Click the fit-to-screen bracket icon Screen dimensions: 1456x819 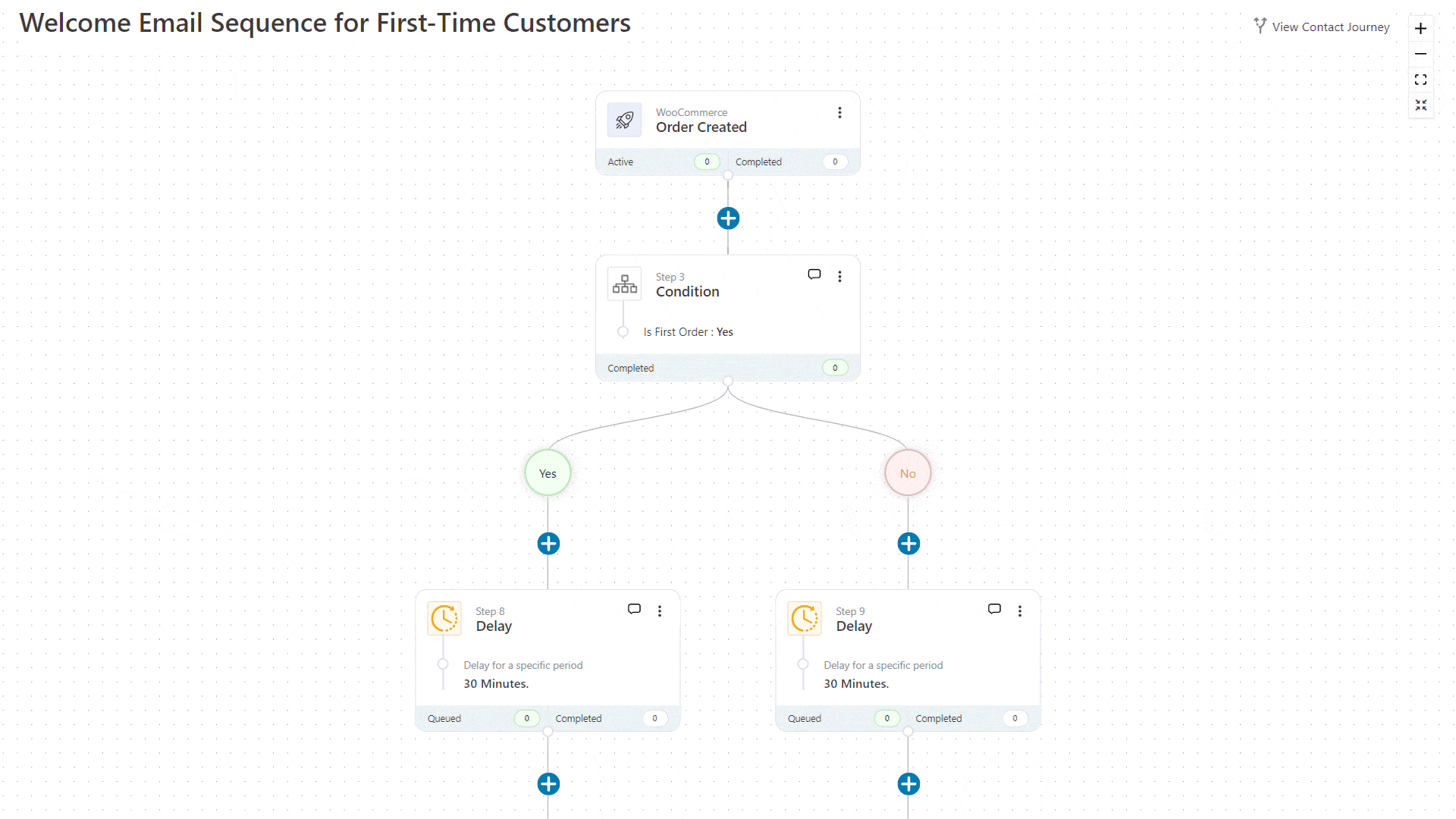coord(1420,80)
